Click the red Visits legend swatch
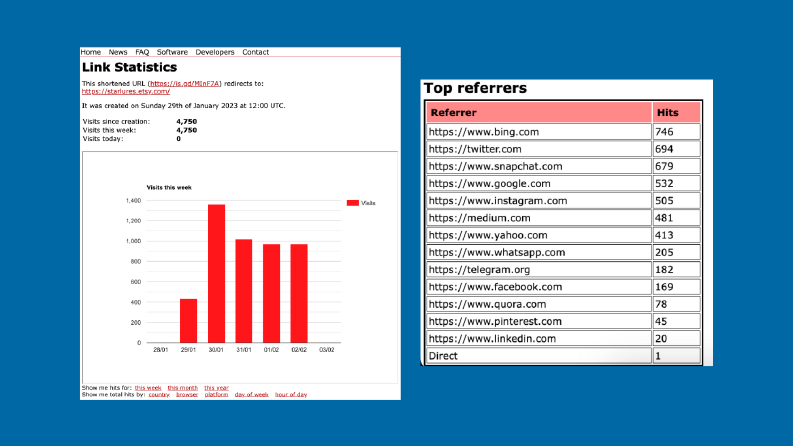The image size is (793, 446). click(353, 203)
